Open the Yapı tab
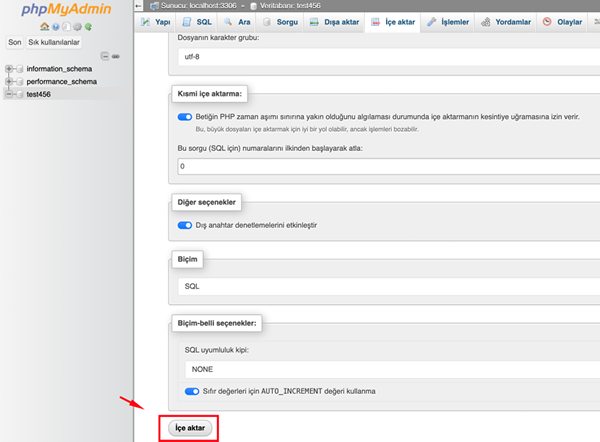This screenshot has width=600, height=442. pos(155,22)
